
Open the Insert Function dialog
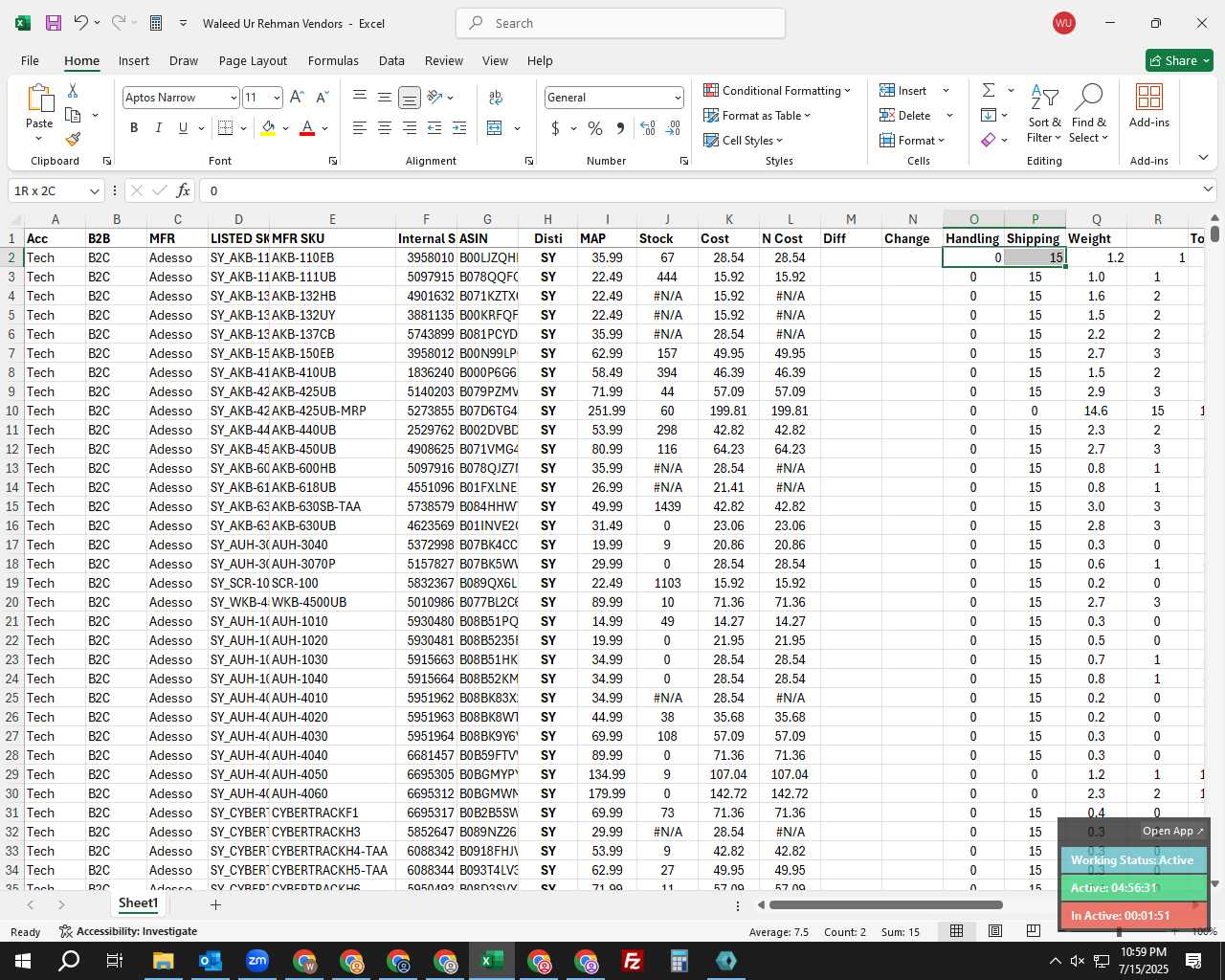184,190
